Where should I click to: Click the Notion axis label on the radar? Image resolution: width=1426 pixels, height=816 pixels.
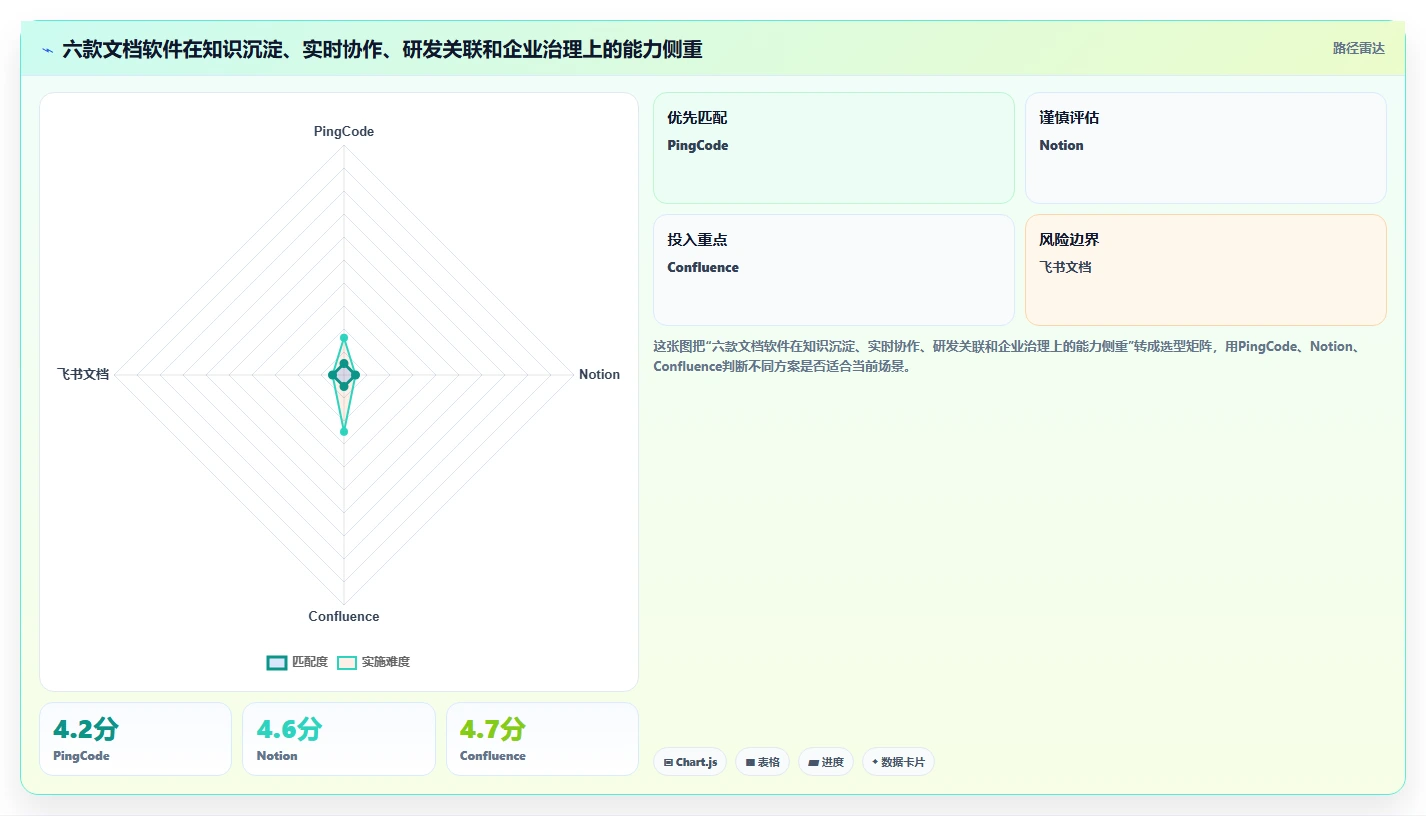(x=599, y=374)
